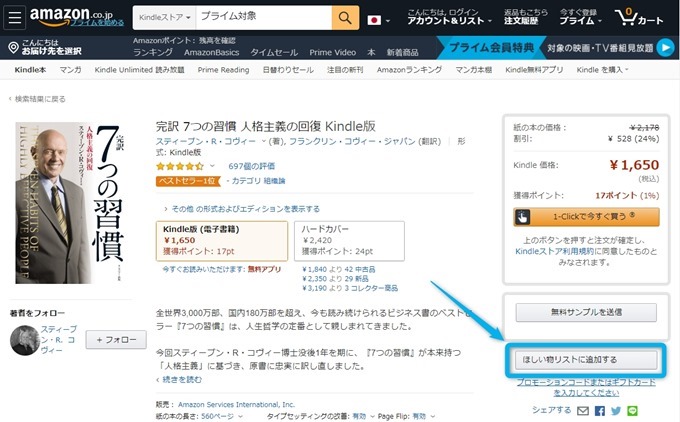This screenshot has height=422, width=680.
Task: Open the ランキング nav item
Action: coord(153,52)
